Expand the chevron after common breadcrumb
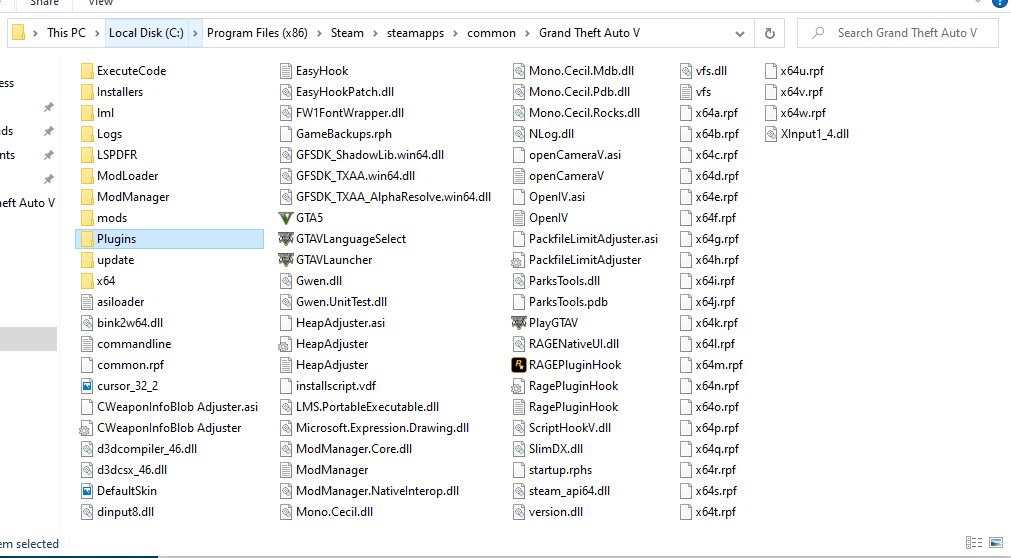 pos(527,33)
